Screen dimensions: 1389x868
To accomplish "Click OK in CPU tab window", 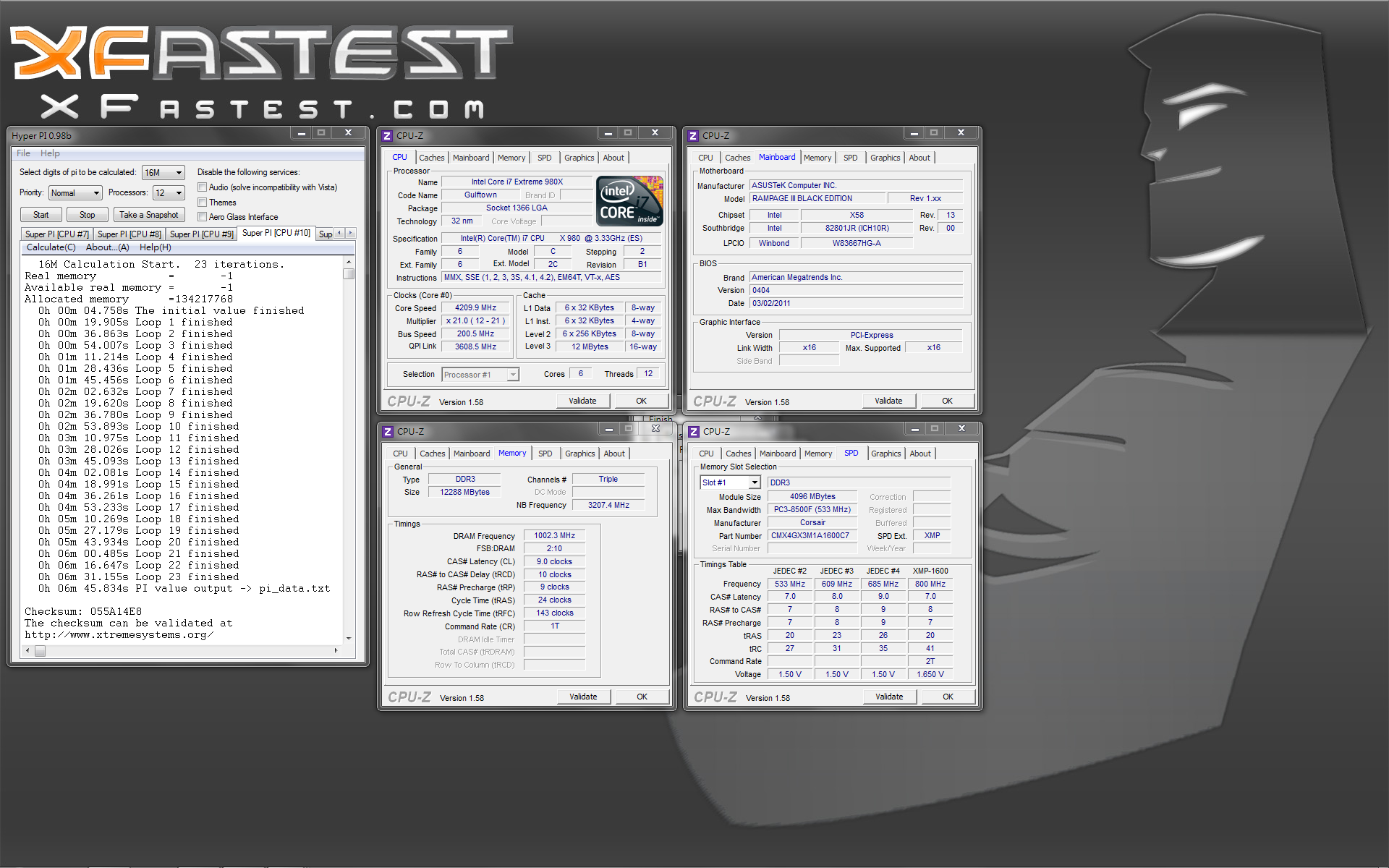I will pos(641,401).
